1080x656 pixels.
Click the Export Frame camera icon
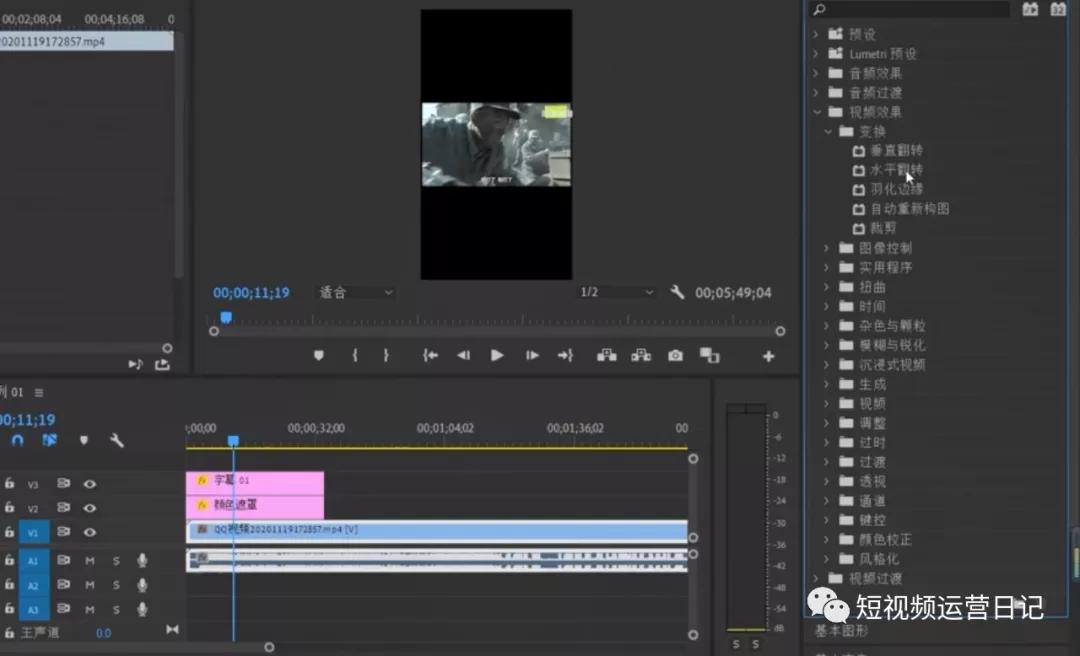(676, 355)
